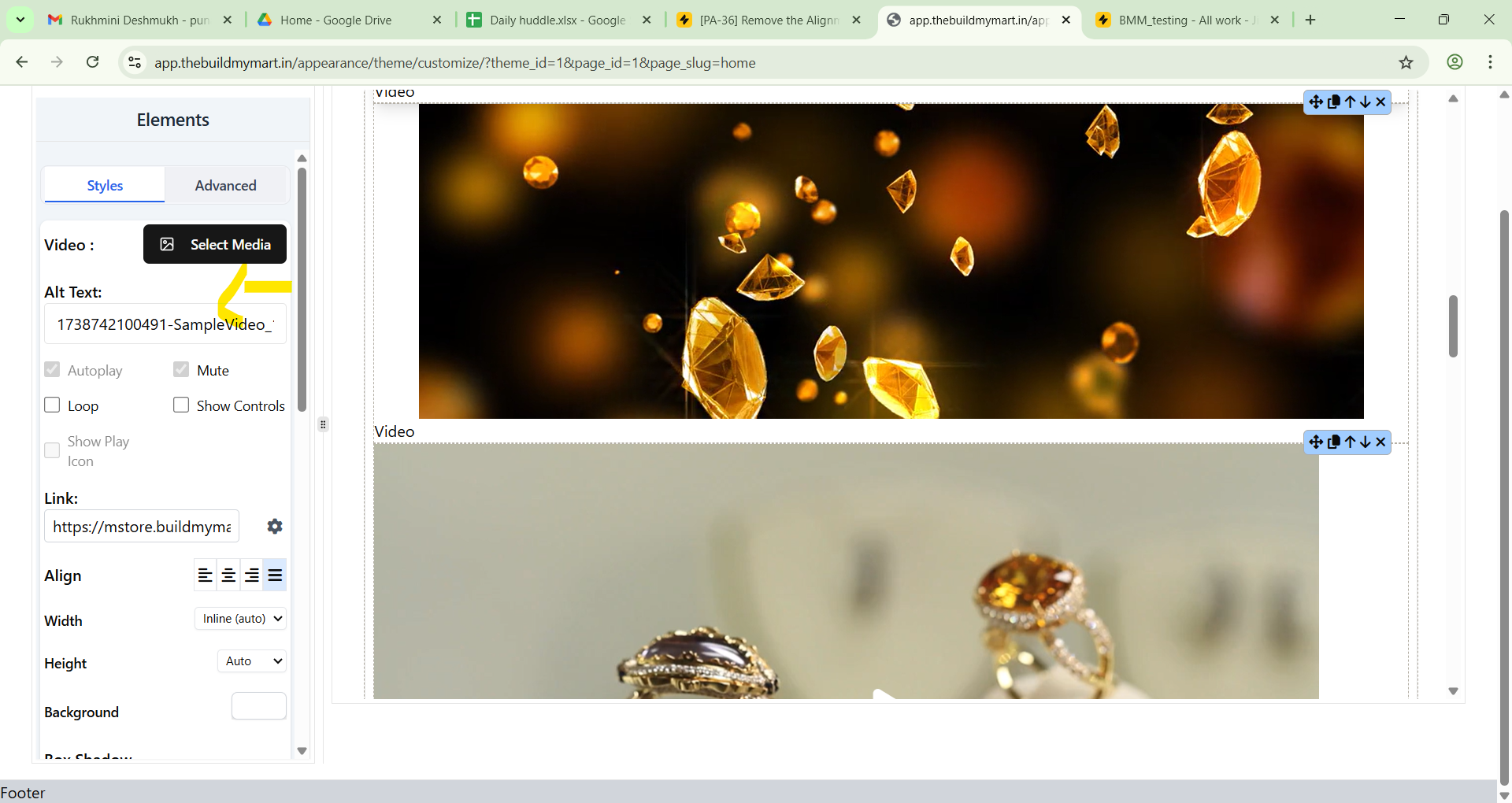Close the BMM_testing tab
Image resolution: width=1512 pixels, height=803 pixels.
(1275, 20)
